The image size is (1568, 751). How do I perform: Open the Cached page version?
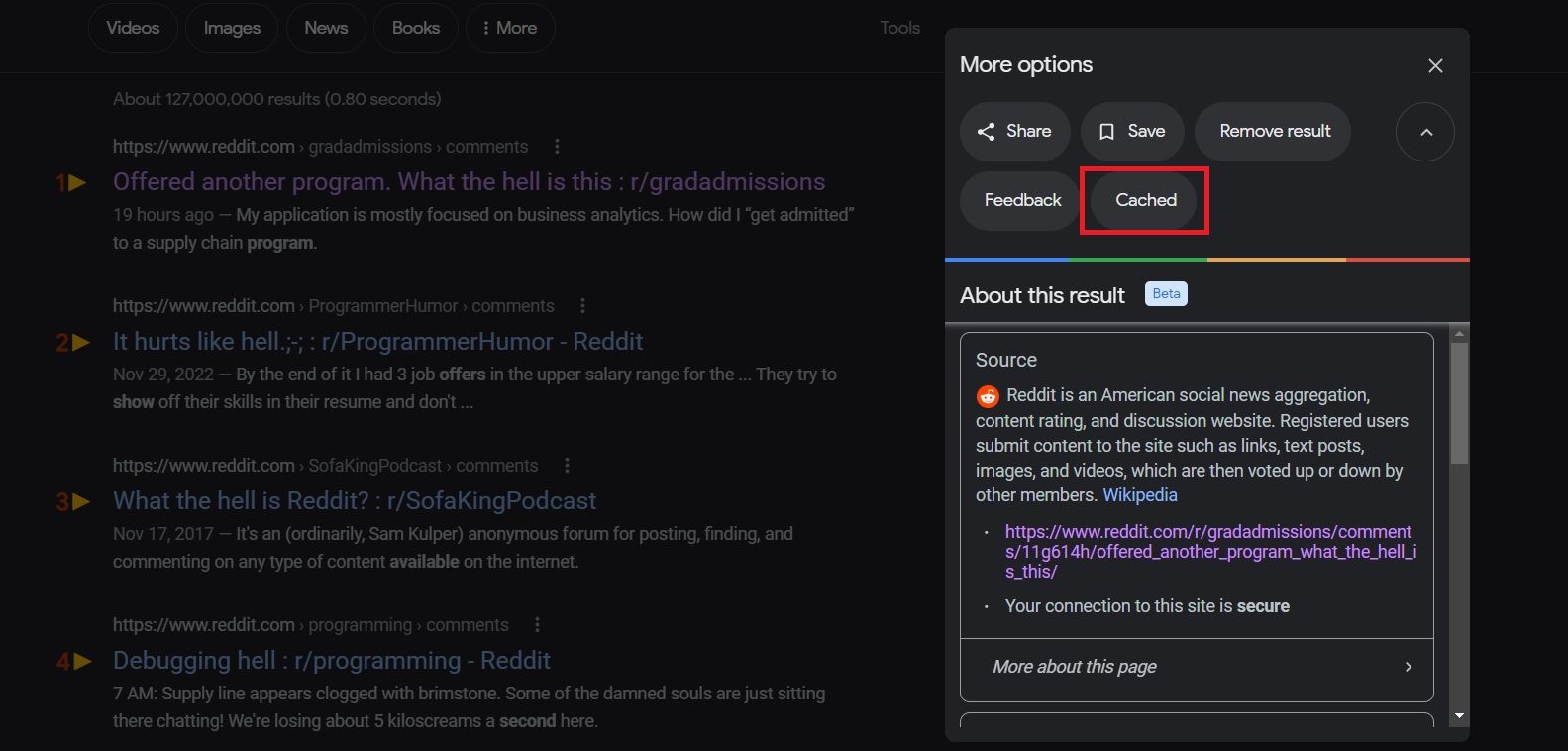[x=1145, y=200]
